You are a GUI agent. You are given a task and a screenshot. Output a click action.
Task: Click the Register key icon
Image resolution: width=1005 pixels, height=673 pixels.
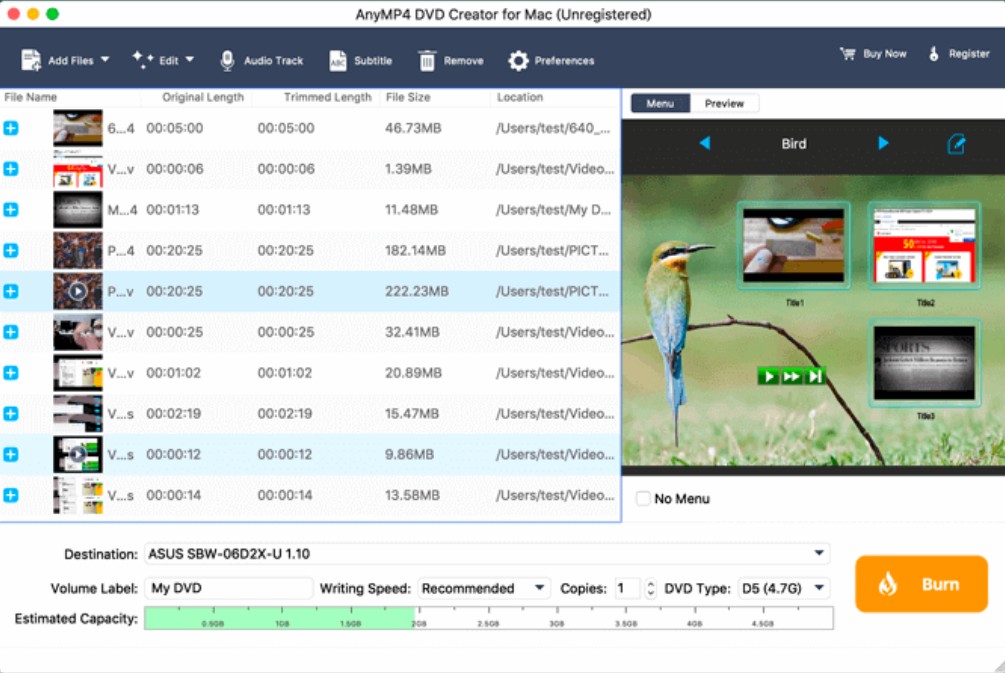(x=935, y=54)
